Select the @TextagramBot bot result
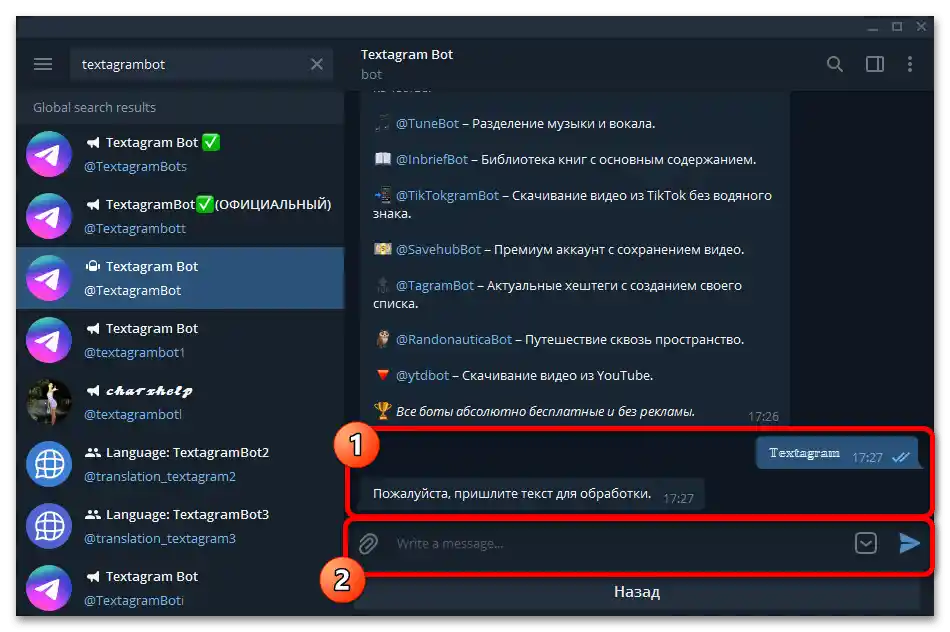950x632 pixels. click(x=181, y=278)
